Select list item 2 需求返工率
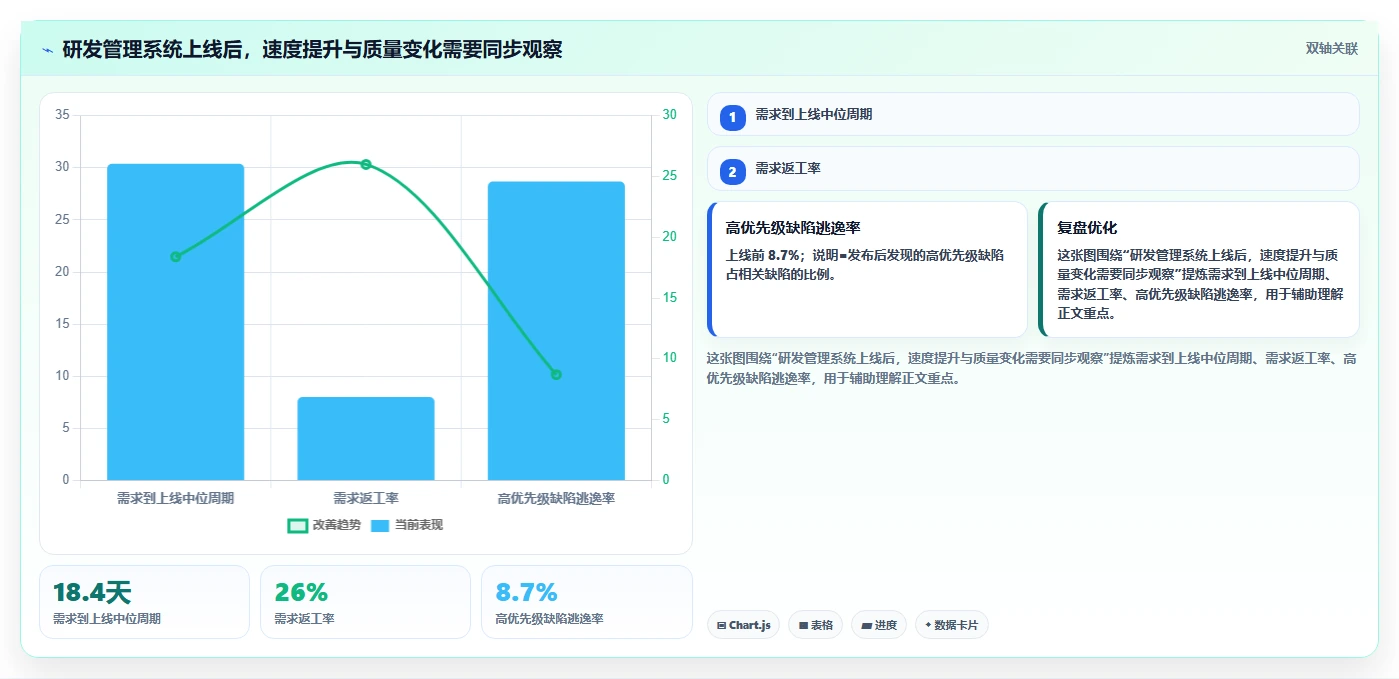The image size is (1399, 679). pyautogui.click(x=1033, y=169)
